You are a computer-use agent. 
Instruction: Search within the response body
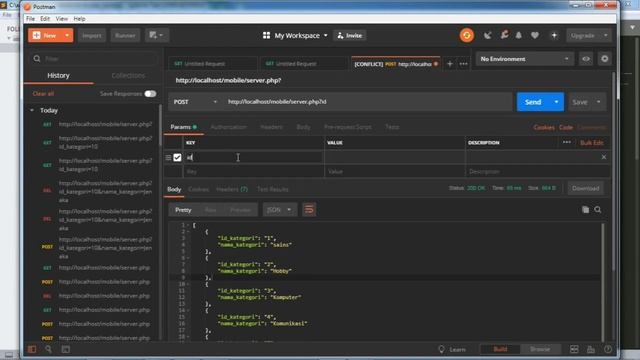(598, 210)
